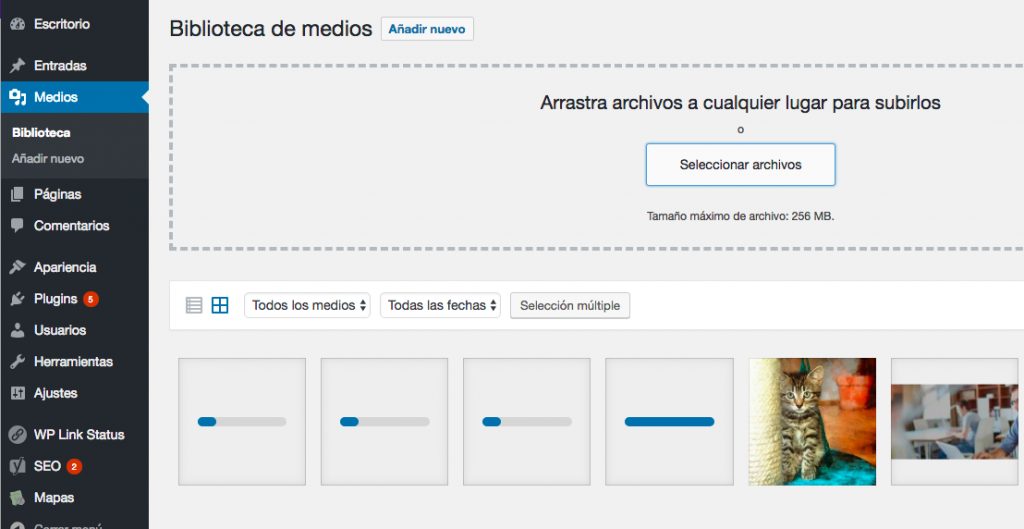Click the Mapas map icon
Screen dimensions: 1024x529
pos(18,498)
